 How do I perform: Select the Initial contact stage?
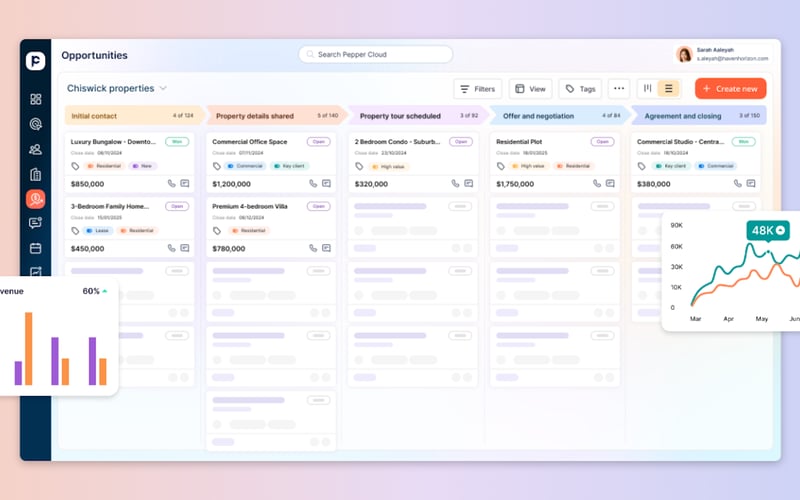pyautogui.click(x=134, y=116)
